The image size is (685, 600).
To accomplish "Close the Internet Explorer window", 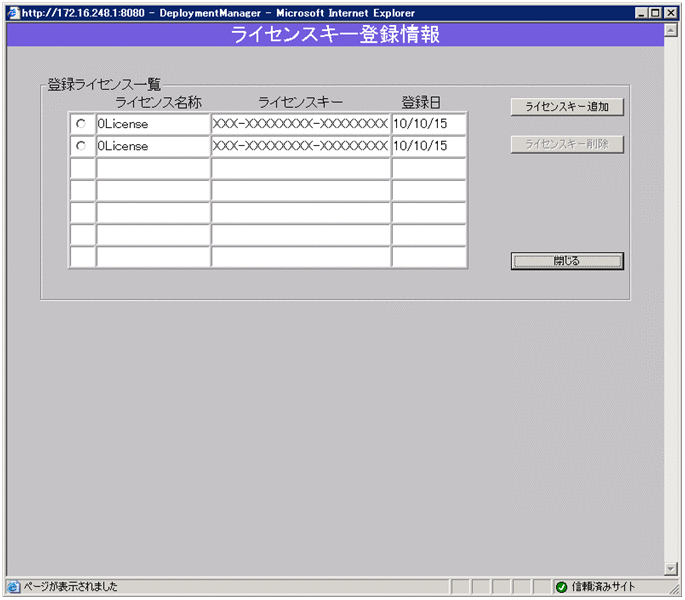I will coord(671,13).
